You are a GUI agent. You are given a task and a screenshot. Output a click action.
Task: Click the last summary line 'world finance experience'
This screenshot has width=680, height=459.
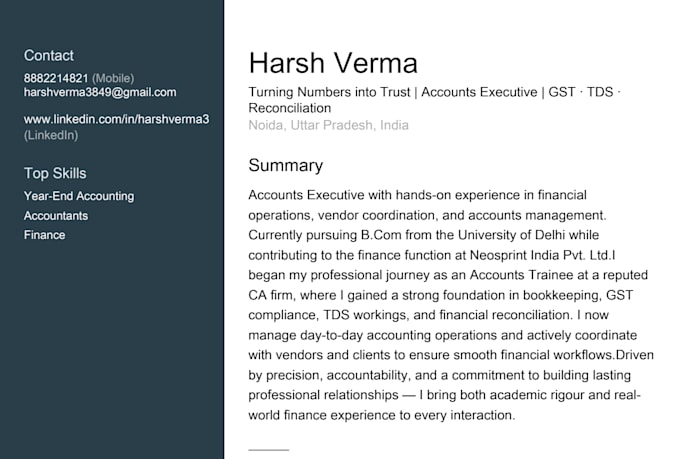382,416
